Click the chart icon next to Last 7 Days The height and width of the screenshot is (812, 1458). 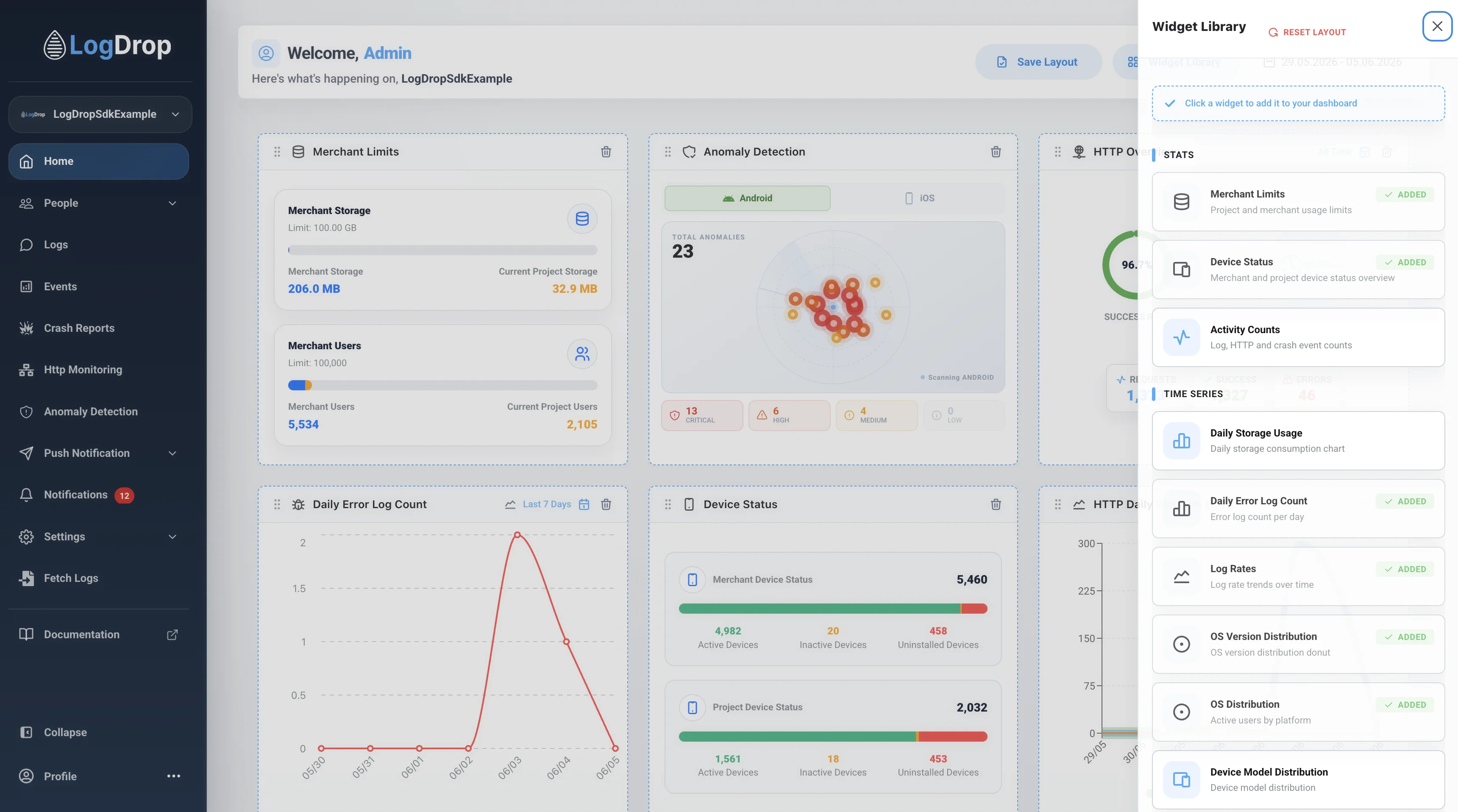(510, 504)
